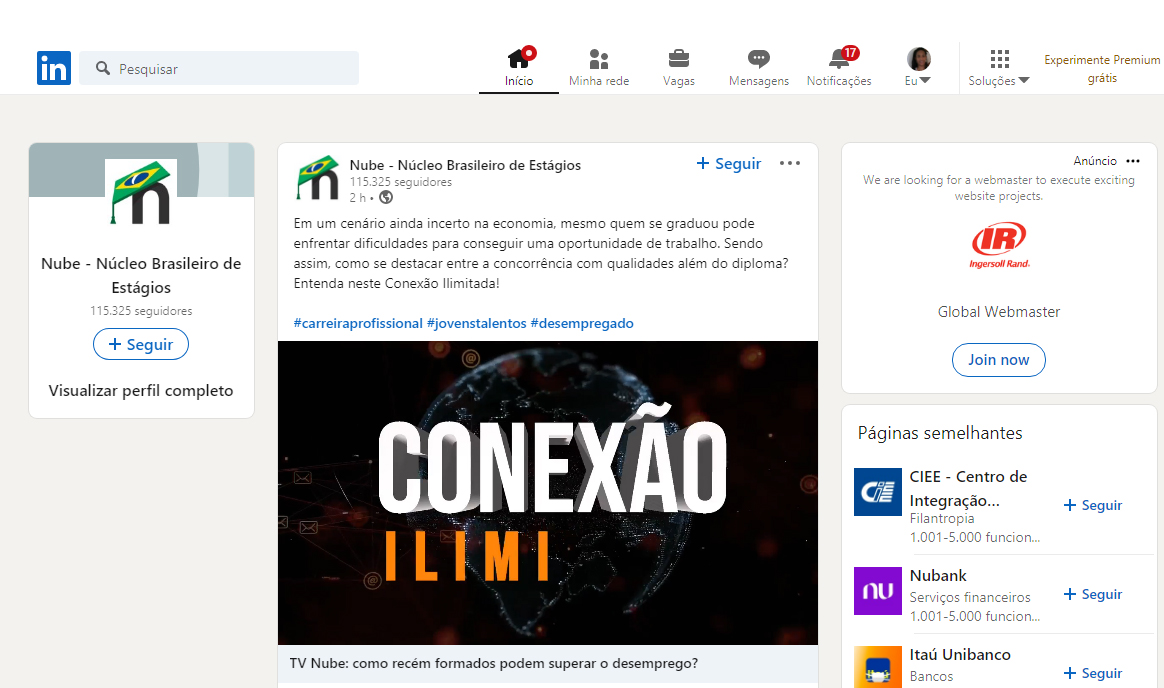Open the post options three-dots menu
Image resolution: width=1164 pixels, height=688 pixels.
pyautogui.click(x=790, y=163)
